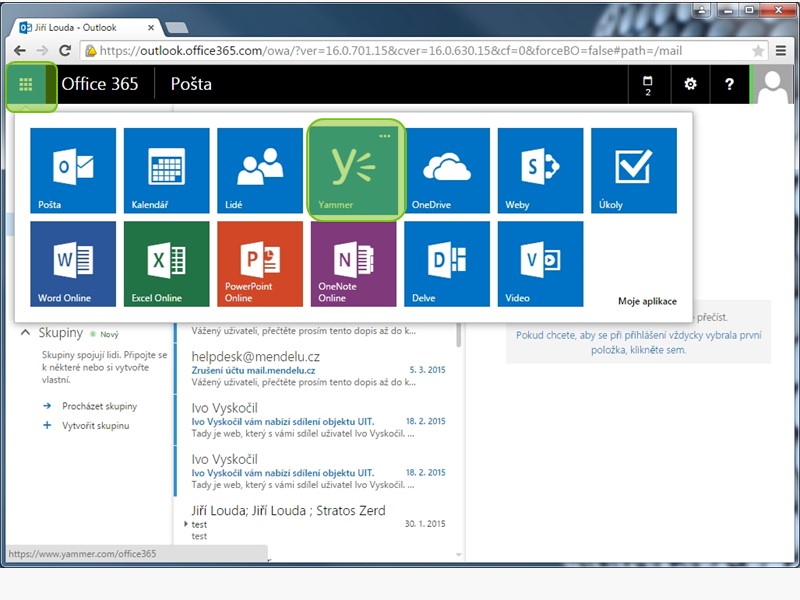Open OneNote Online tile
This screenshot has height=600, width=800.
coord(353,264)
